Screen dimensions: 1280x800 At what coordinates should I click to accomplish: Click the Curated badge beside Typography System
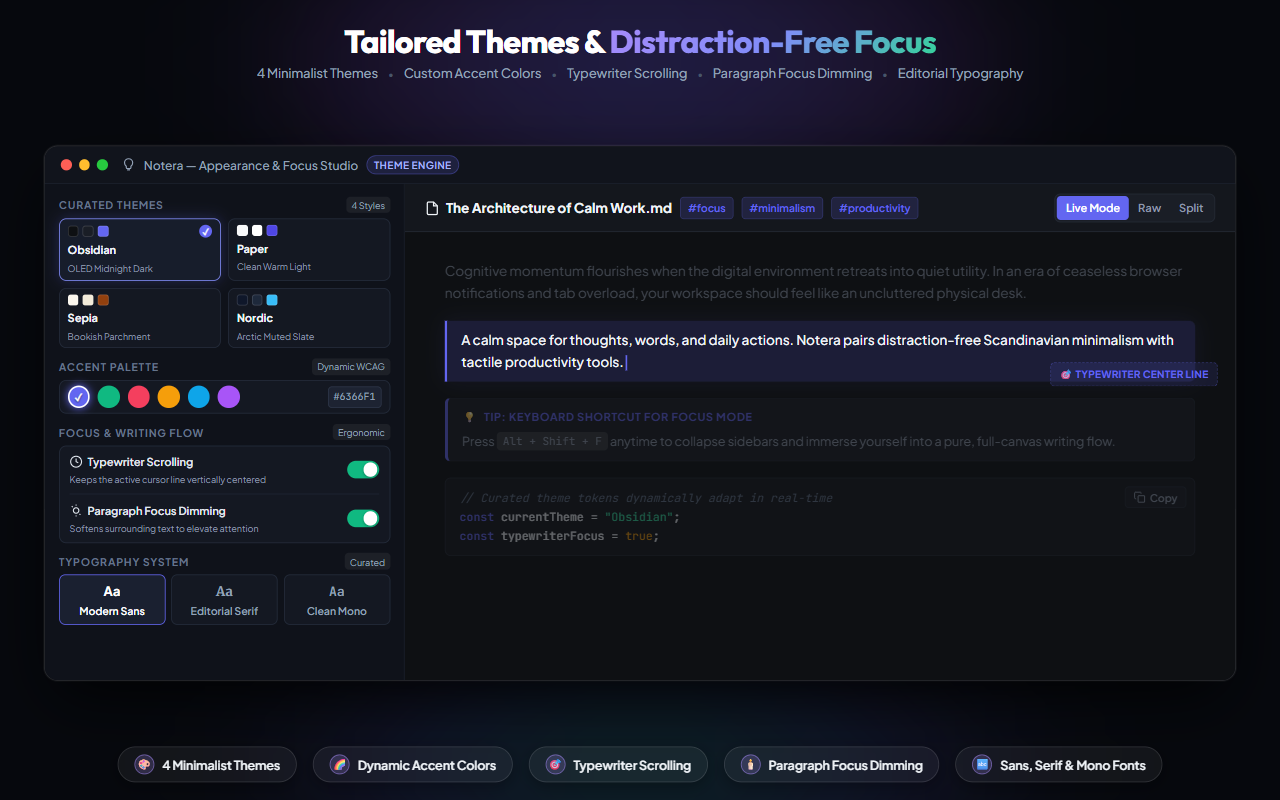(x=367, y=562)
